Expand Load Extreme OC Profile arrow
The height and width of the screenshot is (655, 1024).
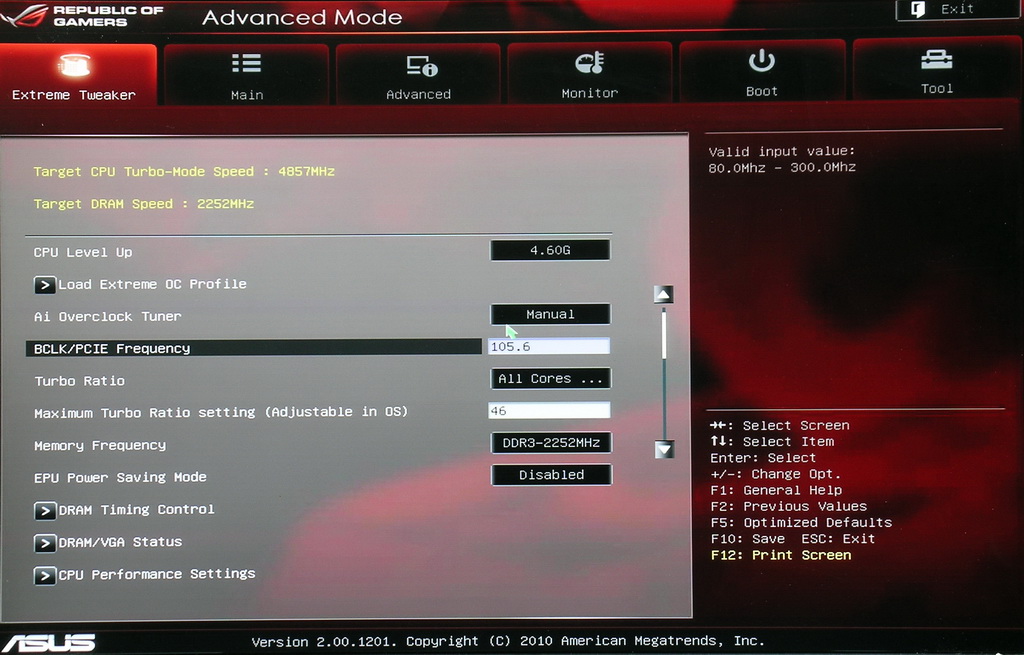click(44, 285)
